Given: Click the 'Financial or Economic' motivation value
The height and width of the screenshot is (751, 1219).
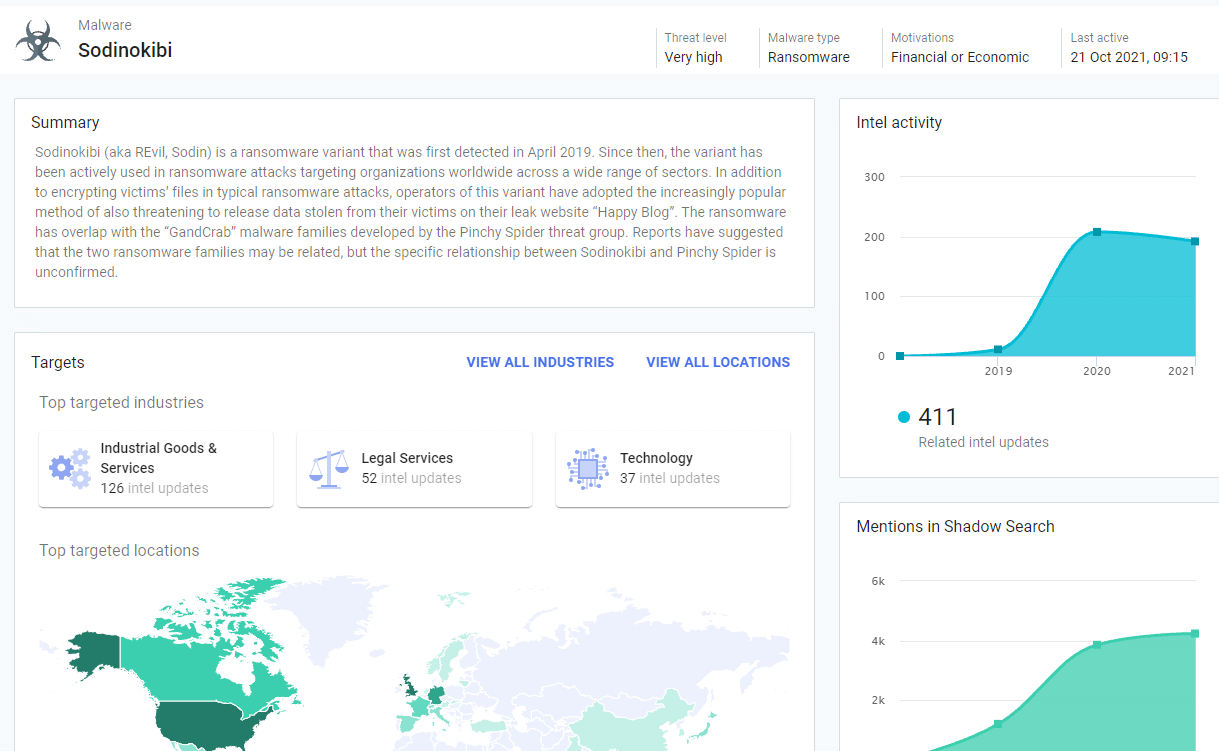Looking at the screenshot, I should 960,57.
